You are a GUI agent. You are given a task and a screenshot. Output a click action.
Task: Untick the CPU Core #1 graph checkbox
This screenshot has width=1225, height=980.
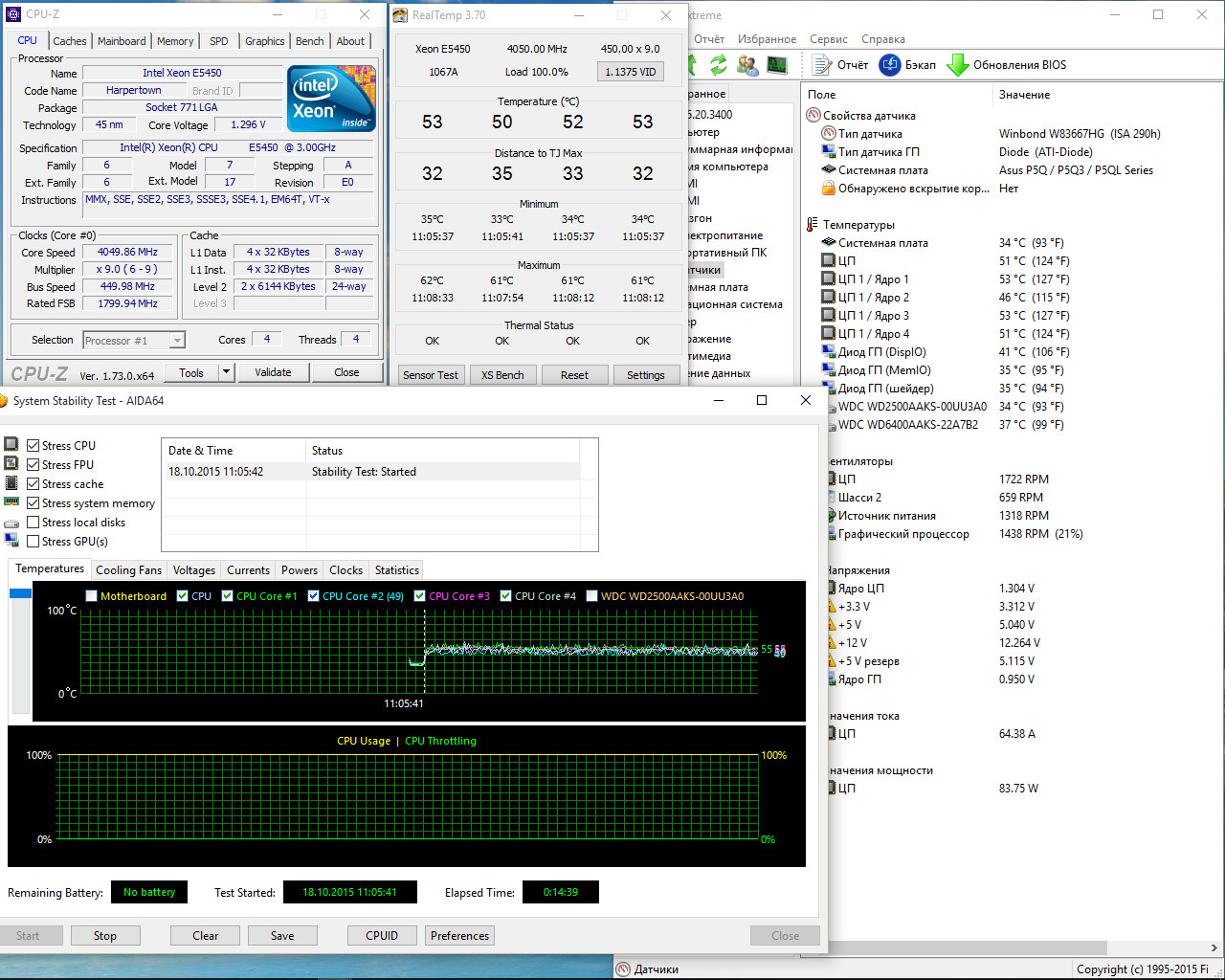[228, 596]
